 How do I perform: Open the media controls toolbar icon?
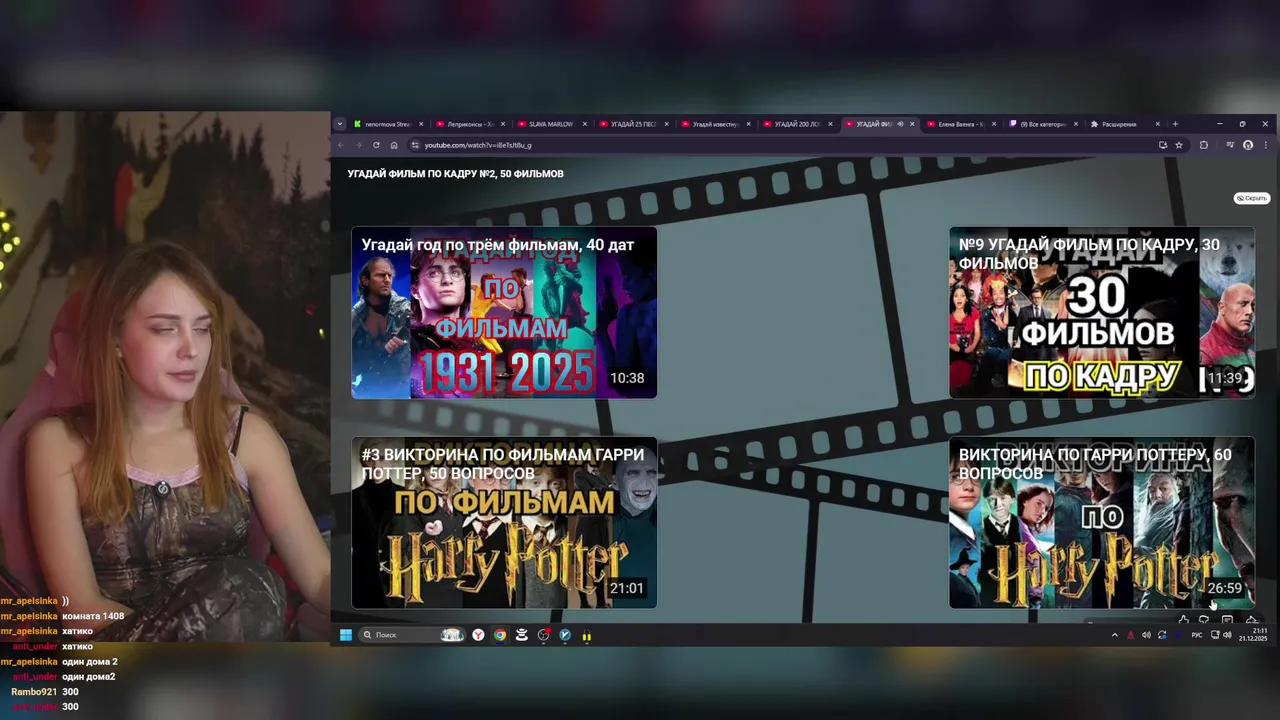coord(1230,145)
